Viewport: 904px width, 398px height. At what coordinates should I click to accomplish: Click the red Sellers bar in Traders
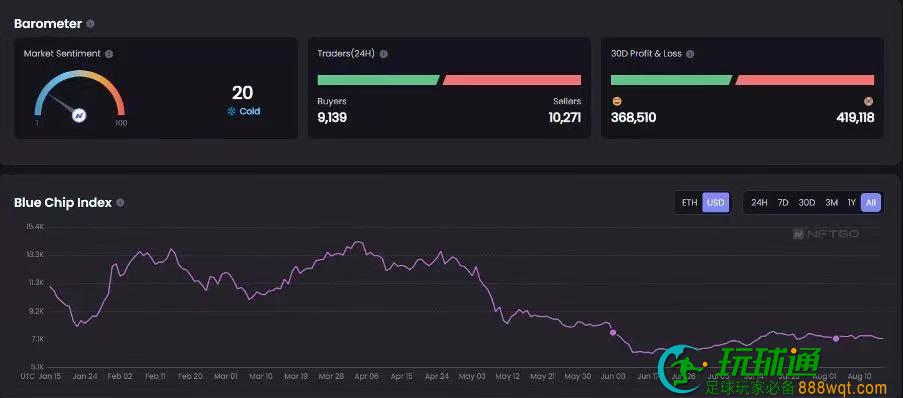[x=512, y=80]
